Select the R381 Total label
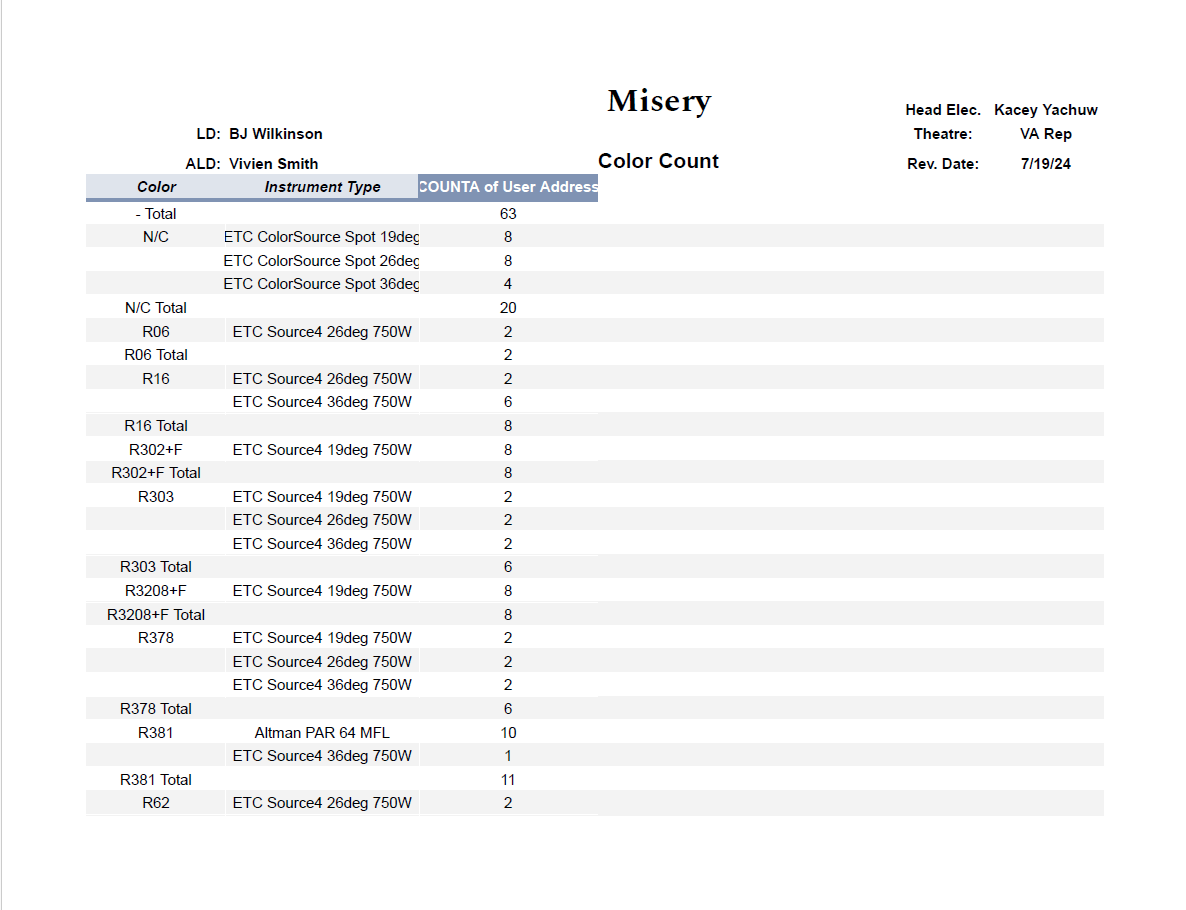 [x=156, y=780]
